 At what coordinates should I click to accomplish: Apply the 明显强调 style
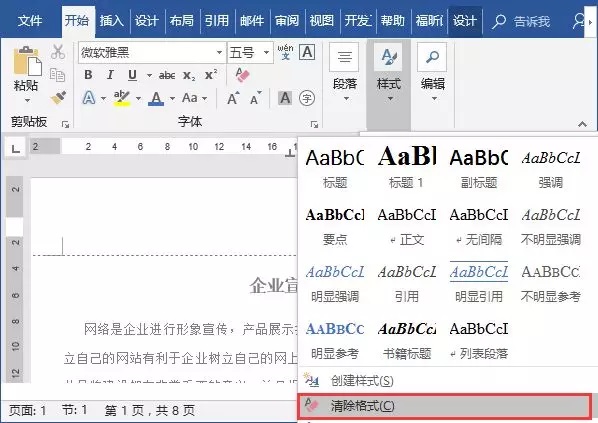tap(335, 283)
